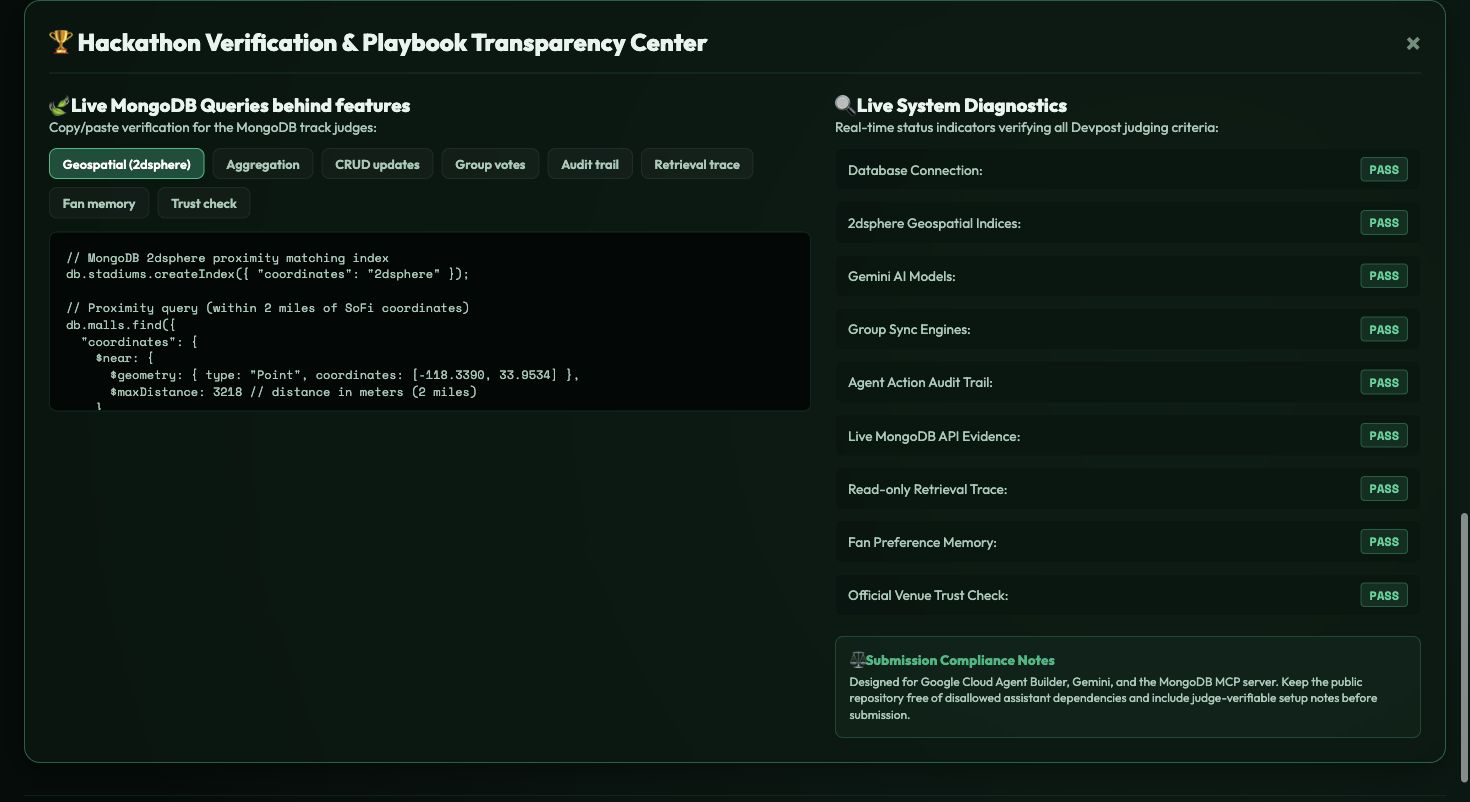Click the PASS badge for Database Connection
Viewport: 1470px width, 802px height.
(x=1384, y=170)
